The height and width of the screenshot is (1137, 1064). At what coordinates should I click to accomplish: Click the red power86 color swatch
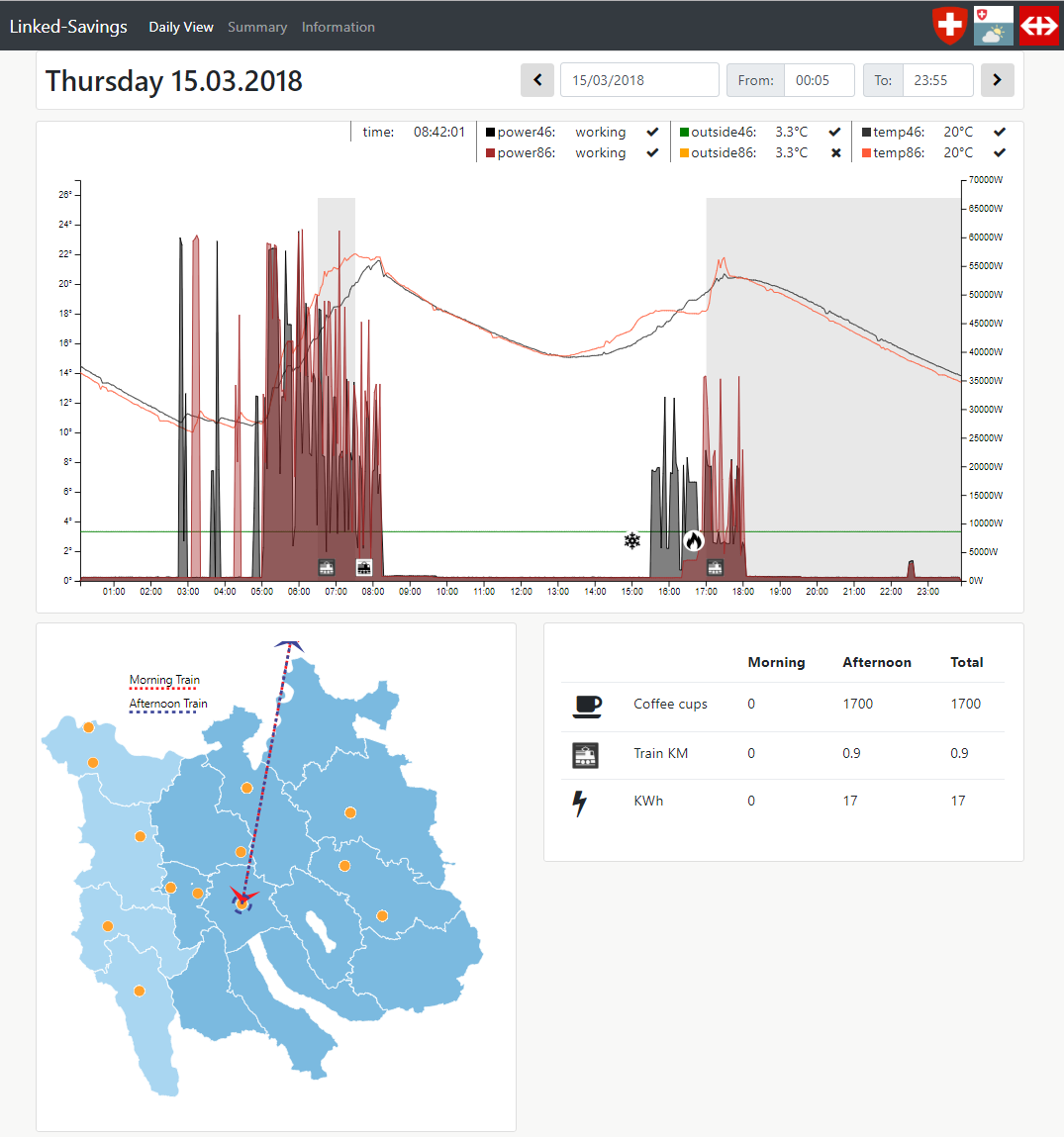pyautogui.click(x=490, y=153)
